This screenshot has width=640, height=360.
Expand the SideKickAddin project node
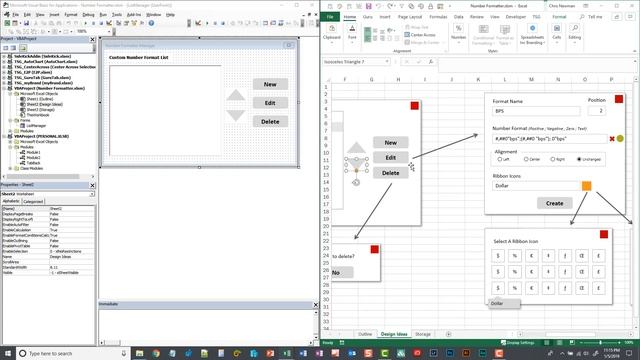(x=4, y=56)
